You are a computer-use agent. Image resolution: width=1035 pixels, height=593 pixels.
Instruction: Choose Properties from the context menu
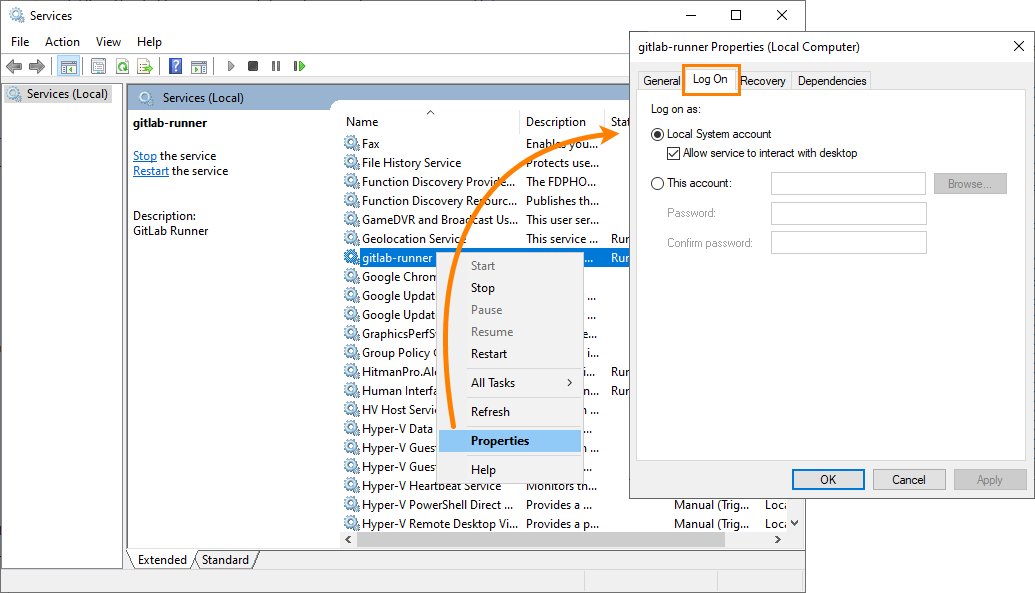tap(501, 441)
